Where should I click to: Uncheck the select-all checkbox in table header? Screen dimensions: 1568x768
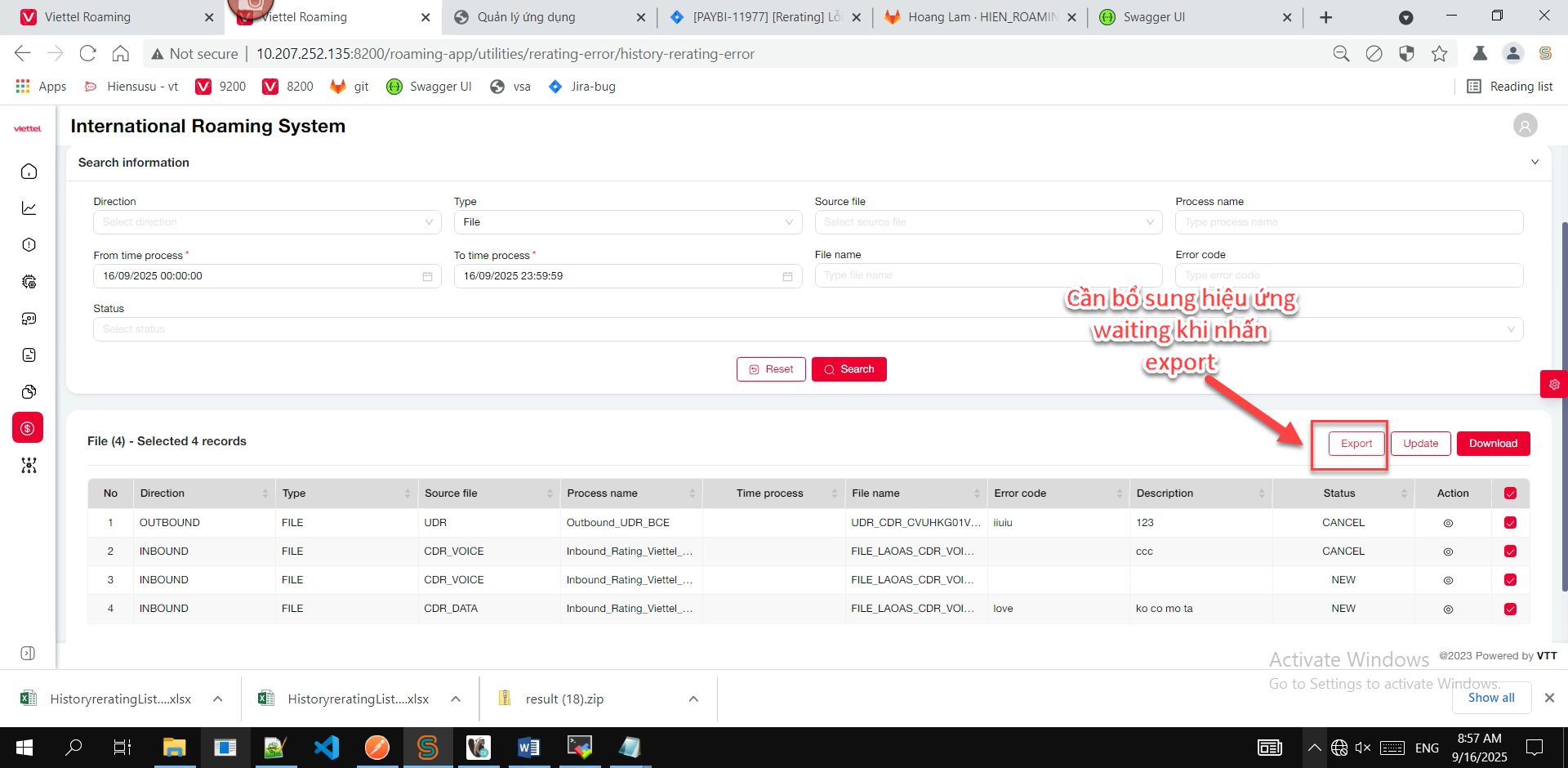tap(1510, 493)
